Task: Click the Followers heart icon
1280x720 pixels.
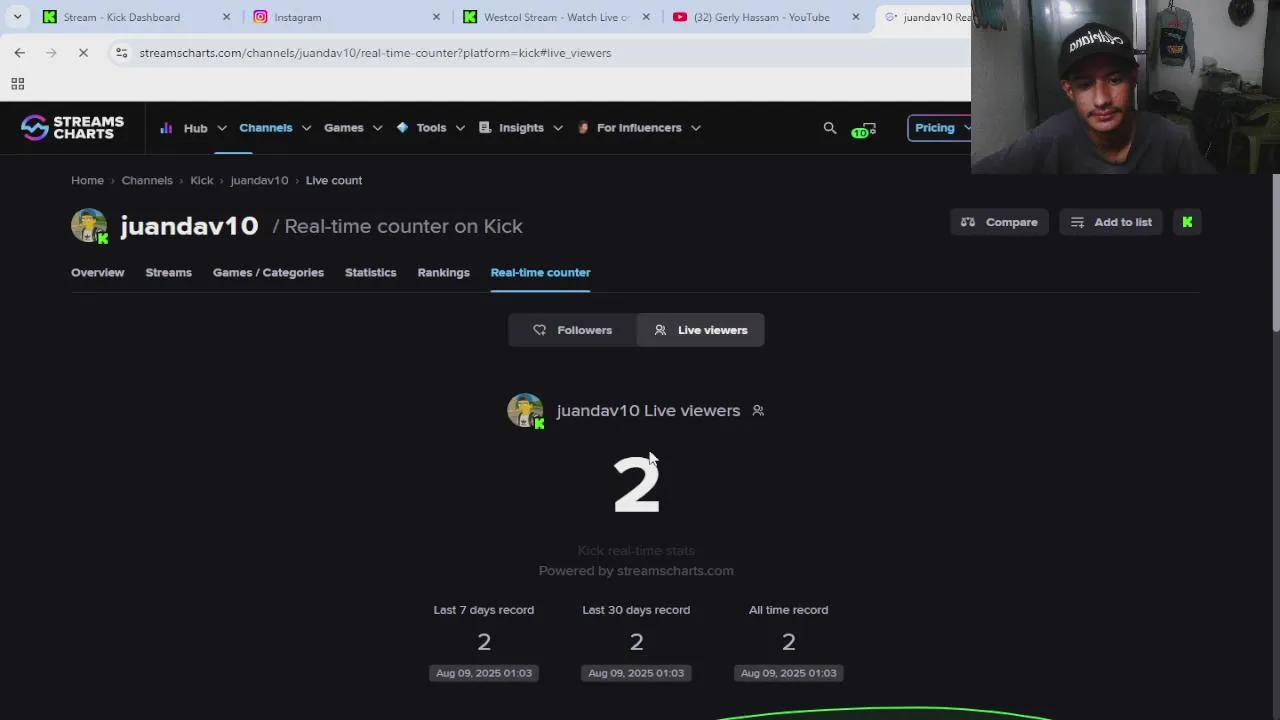Action: 540,330
